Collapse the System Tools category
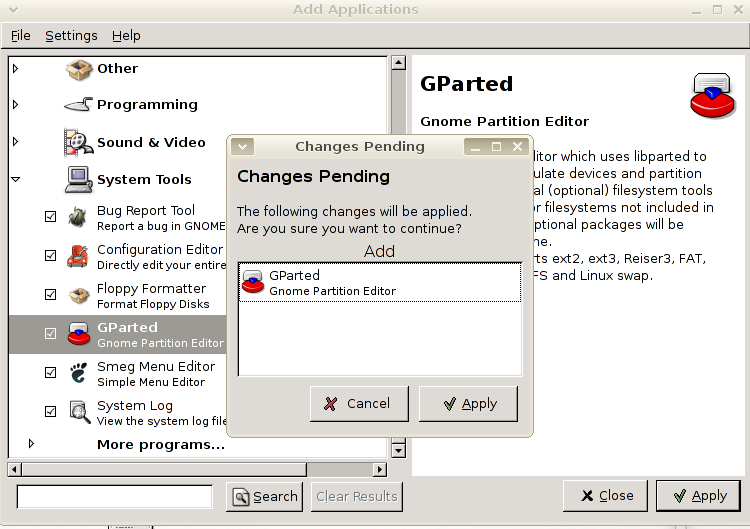750x529 pixels. (16, 179)
